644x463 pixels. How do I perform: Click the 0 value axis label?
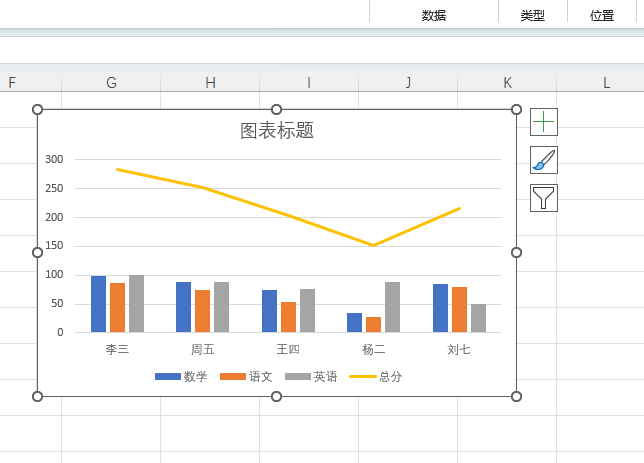[60, 332]
